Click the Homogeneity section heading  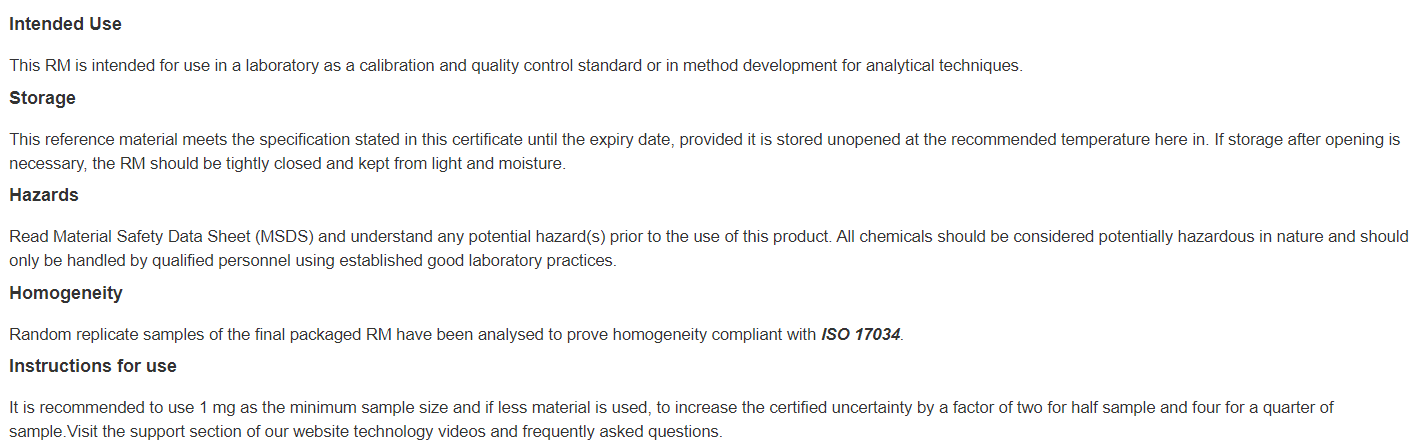(x=66, y=293)
